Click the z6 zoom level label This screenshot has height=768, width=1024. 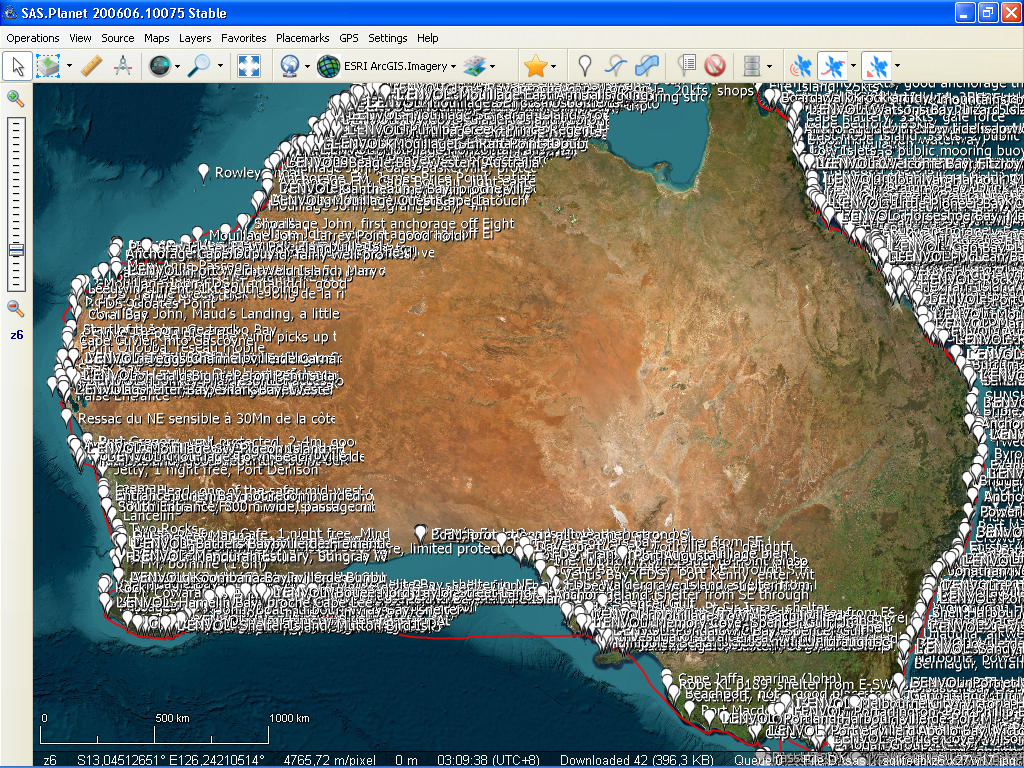pos(16,335)
